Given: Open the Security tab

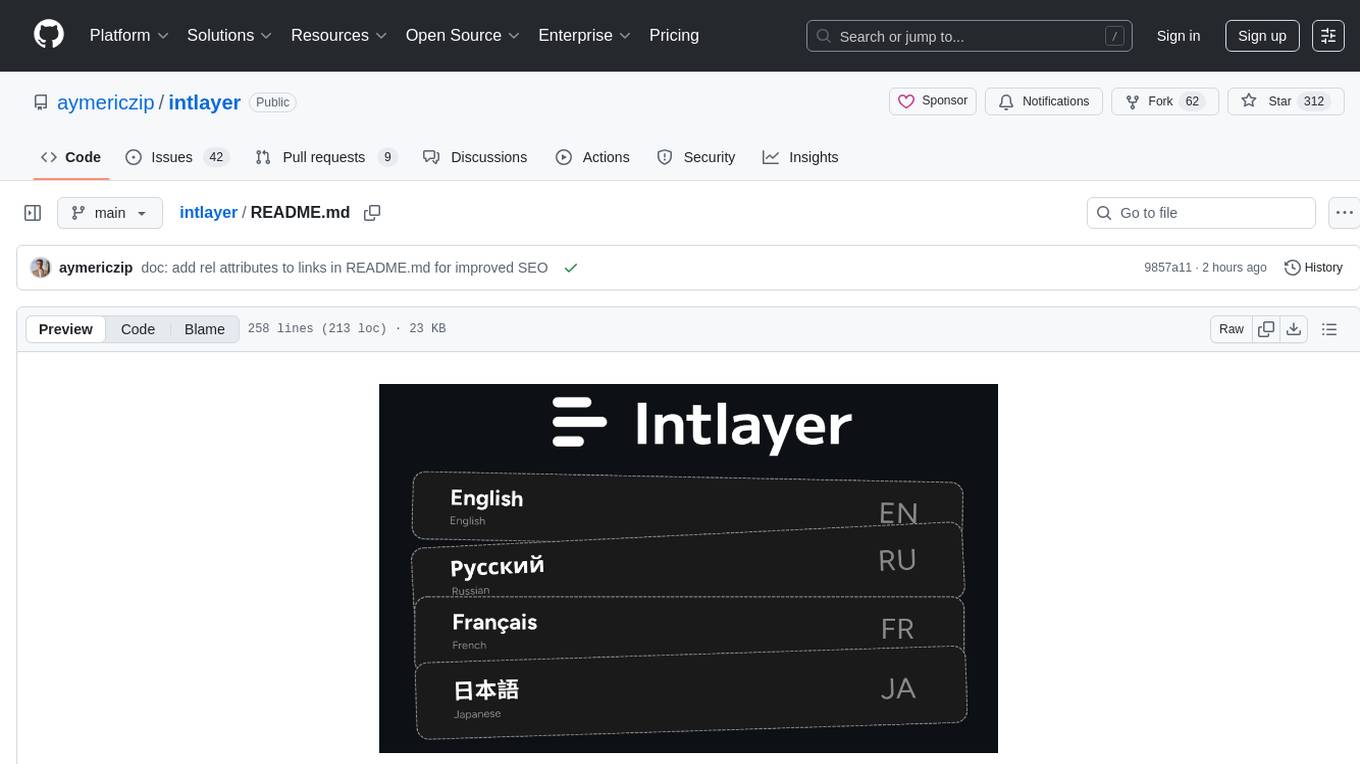Looking at the screenshot, I should [x=696, y=157].
